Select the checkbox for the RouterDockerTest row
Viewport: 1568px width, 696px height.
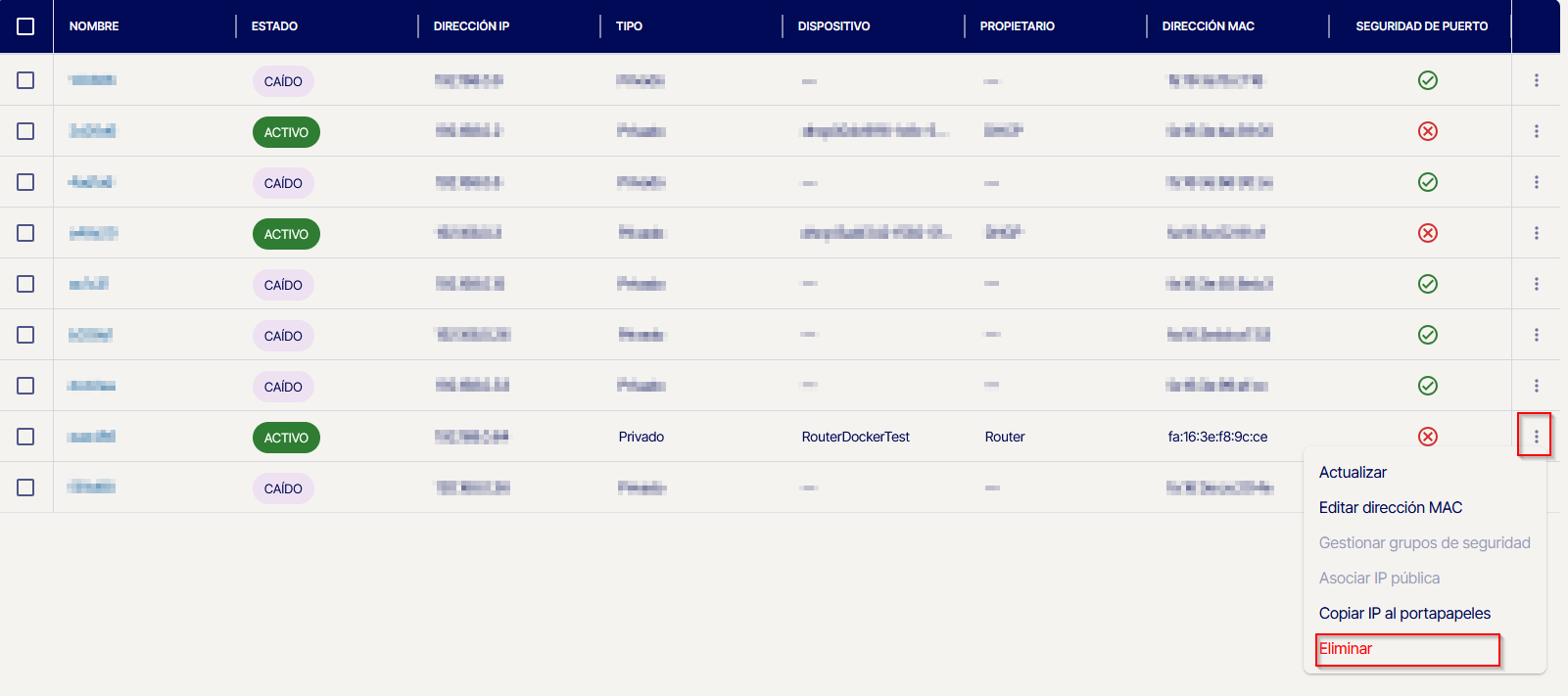tap(26, 437)
